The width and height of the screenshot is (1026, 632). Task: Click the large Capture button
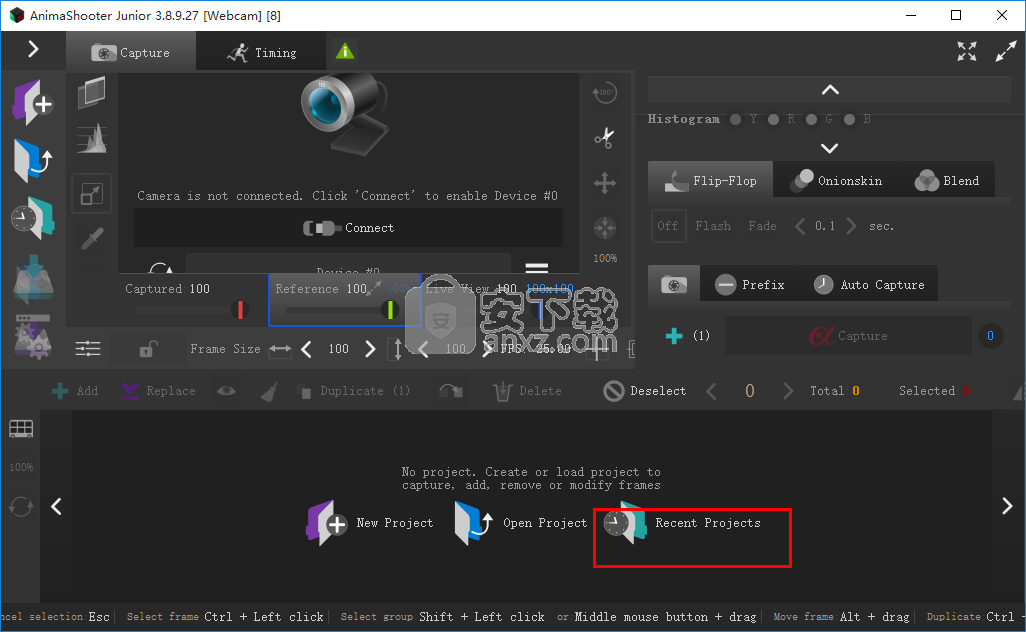click(848, 336)
